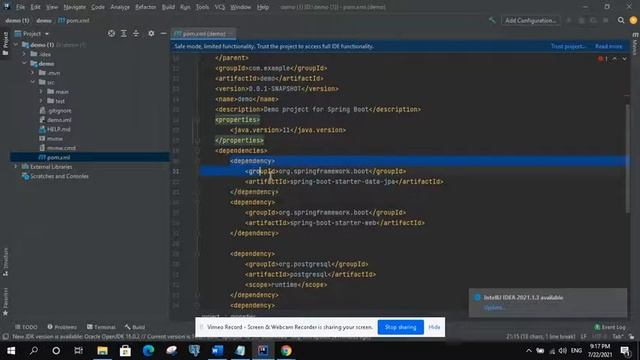Open Word from taskbar
Viewport: 640px width, 360px height.
click(217, 351)
